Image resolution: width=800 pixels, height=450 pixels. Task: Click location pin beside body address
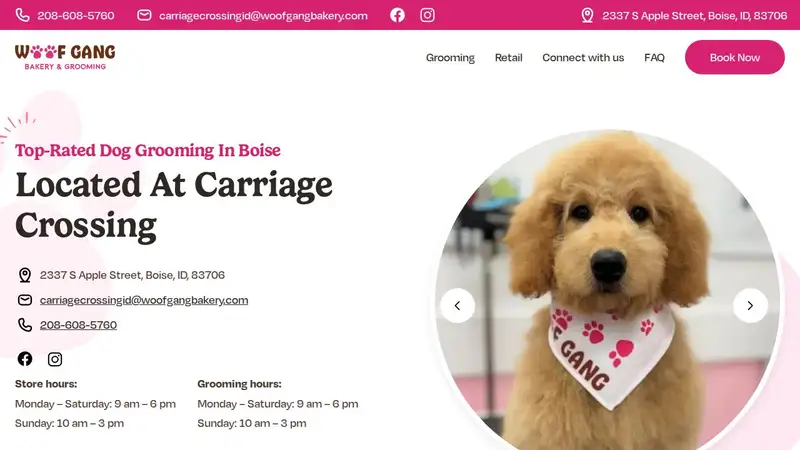pyautogui.click(x=24, y=275)
